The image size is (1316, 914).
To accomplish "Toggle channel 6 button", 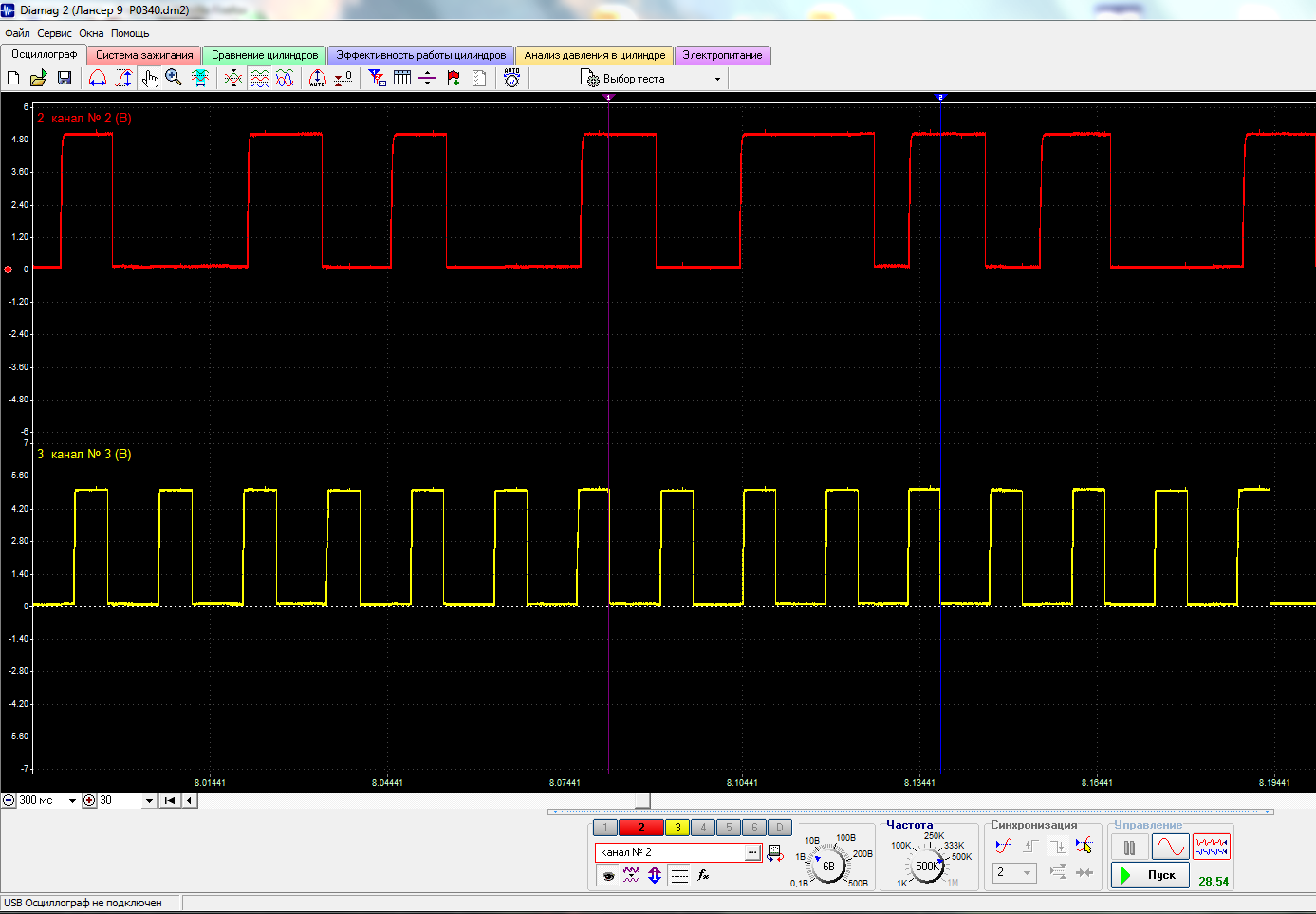I will click(x=754, y=828).
